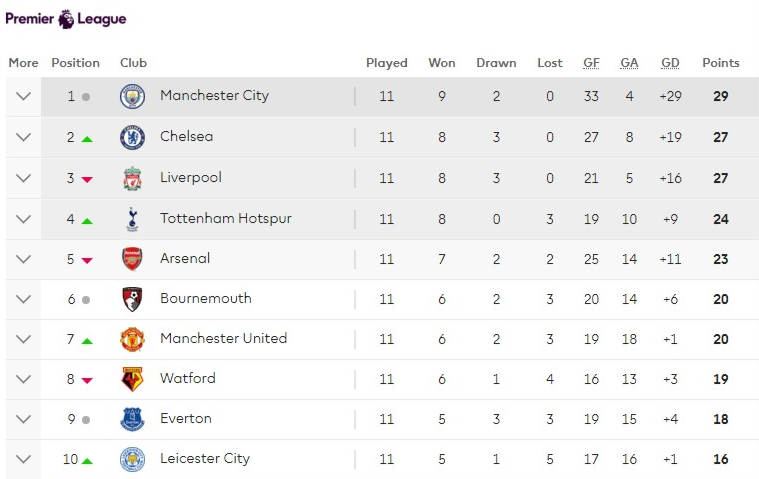Click the Watford club crest
The image size is (759, 479).
[132, 379]
